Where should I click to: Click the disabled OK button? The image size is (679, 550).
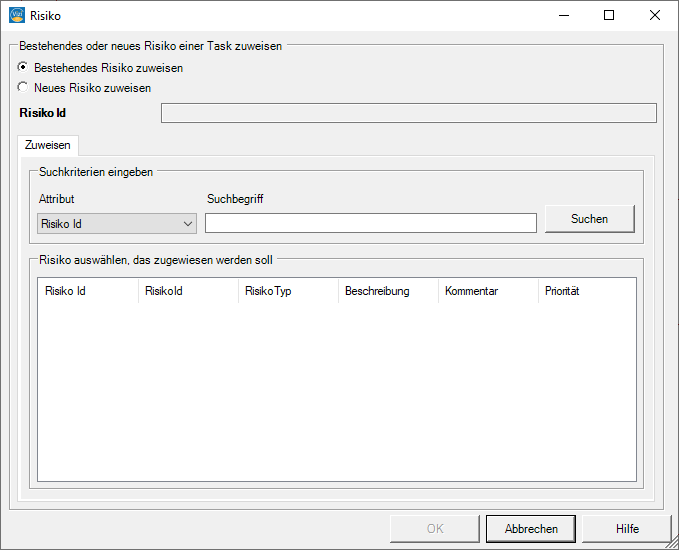tap(435, 529)
